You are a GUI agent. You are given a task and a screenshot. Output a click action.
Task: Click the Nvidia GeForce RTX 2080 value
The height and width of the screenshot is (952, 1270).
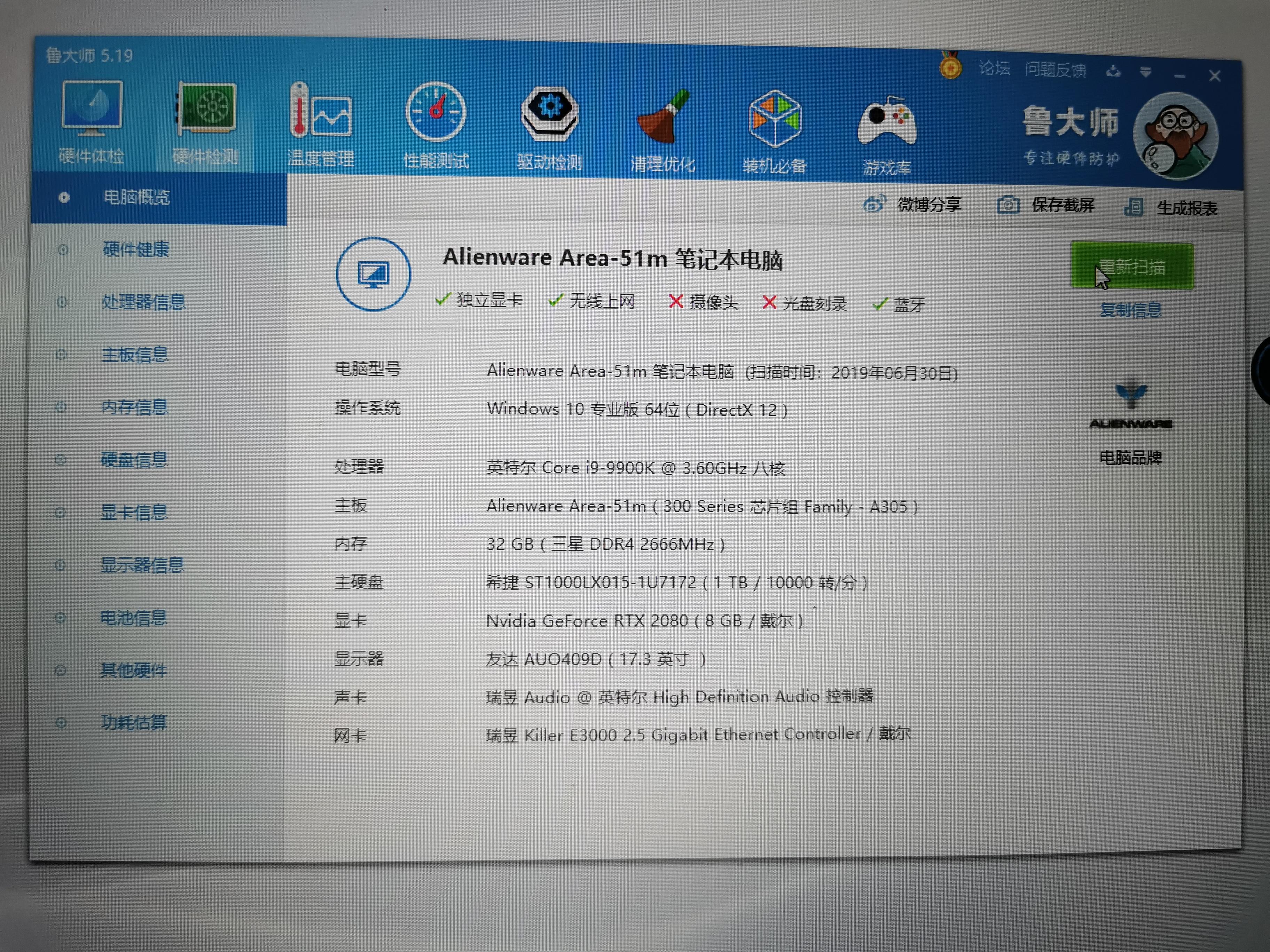click(645, 621)
